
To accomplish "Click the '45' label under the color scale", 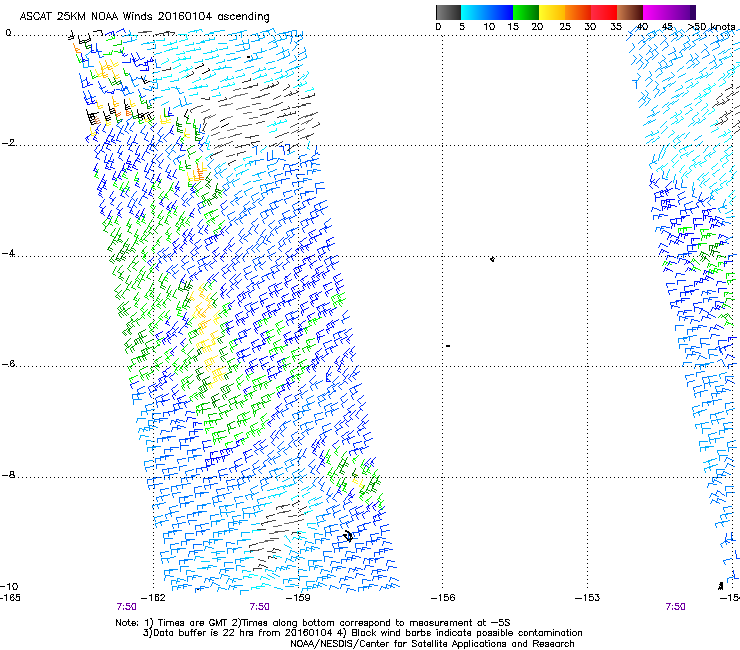I will (667, 27).
